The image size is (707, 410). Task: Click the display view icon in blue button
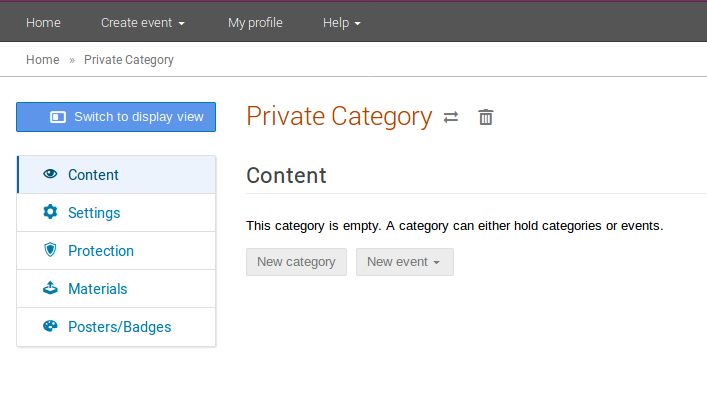58,117
